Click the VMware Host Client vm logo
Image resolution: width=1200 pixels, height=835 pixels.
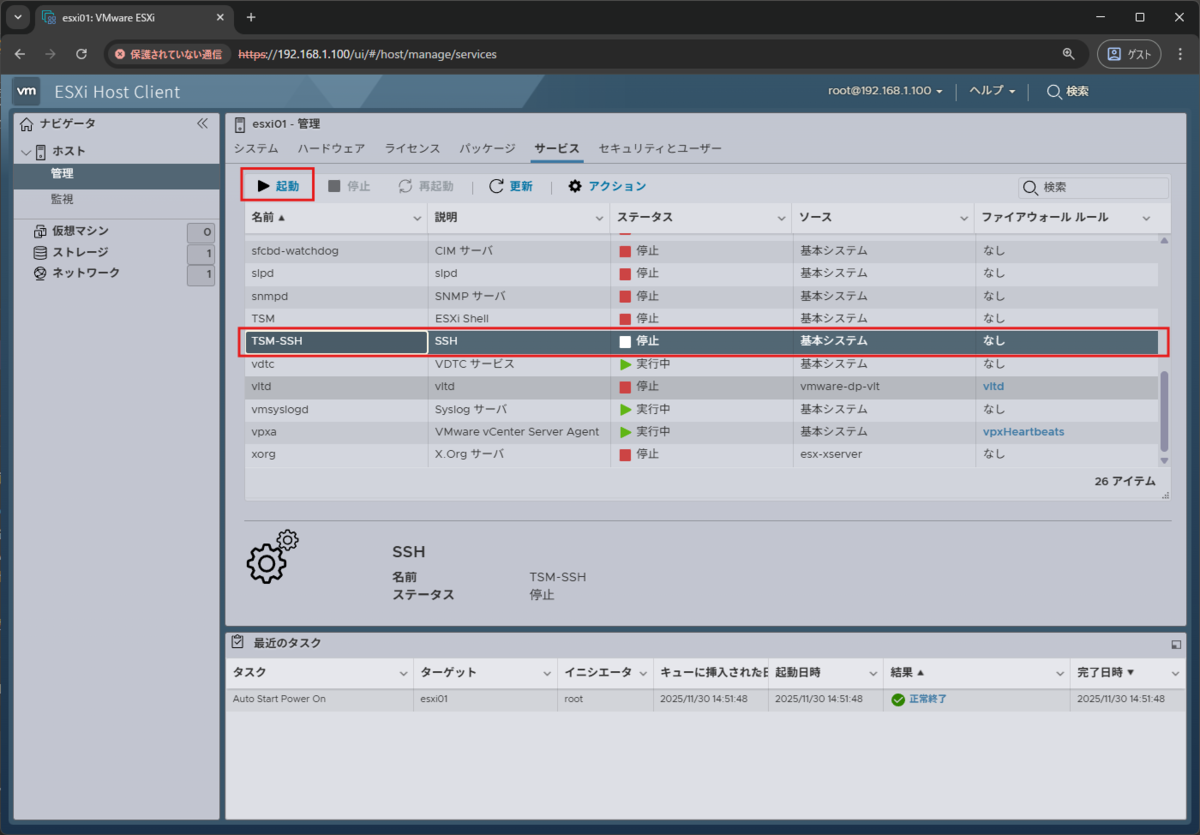[26, 91]
